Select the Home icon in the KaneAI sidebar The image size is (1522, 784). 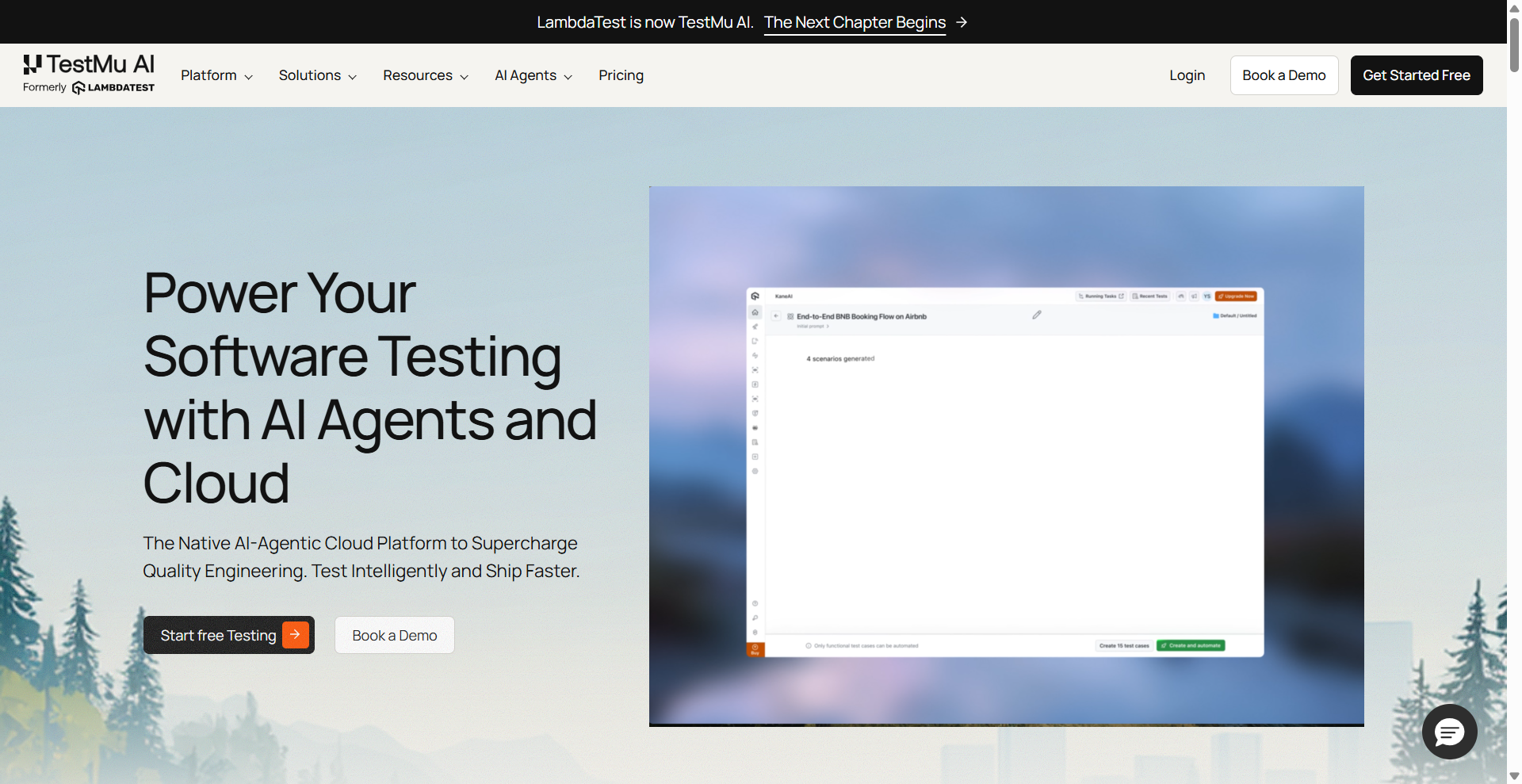(755, 312)
